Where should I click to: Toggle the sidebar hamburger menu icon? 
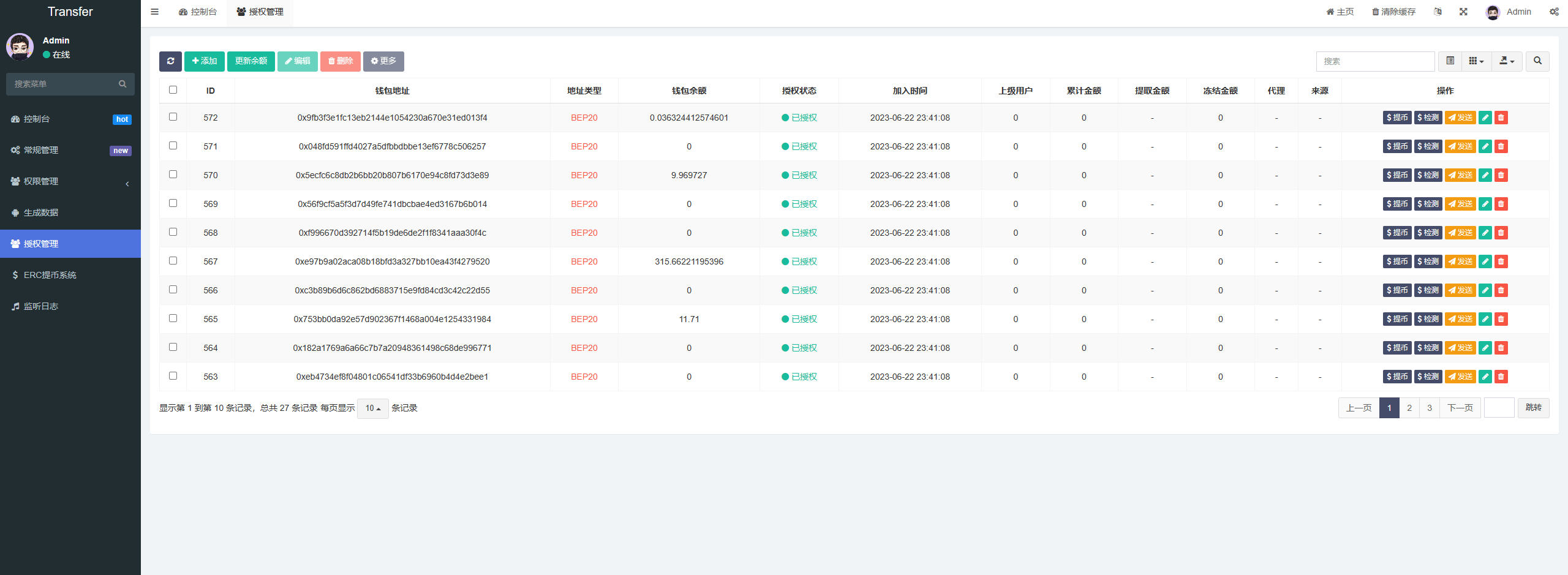155,12
